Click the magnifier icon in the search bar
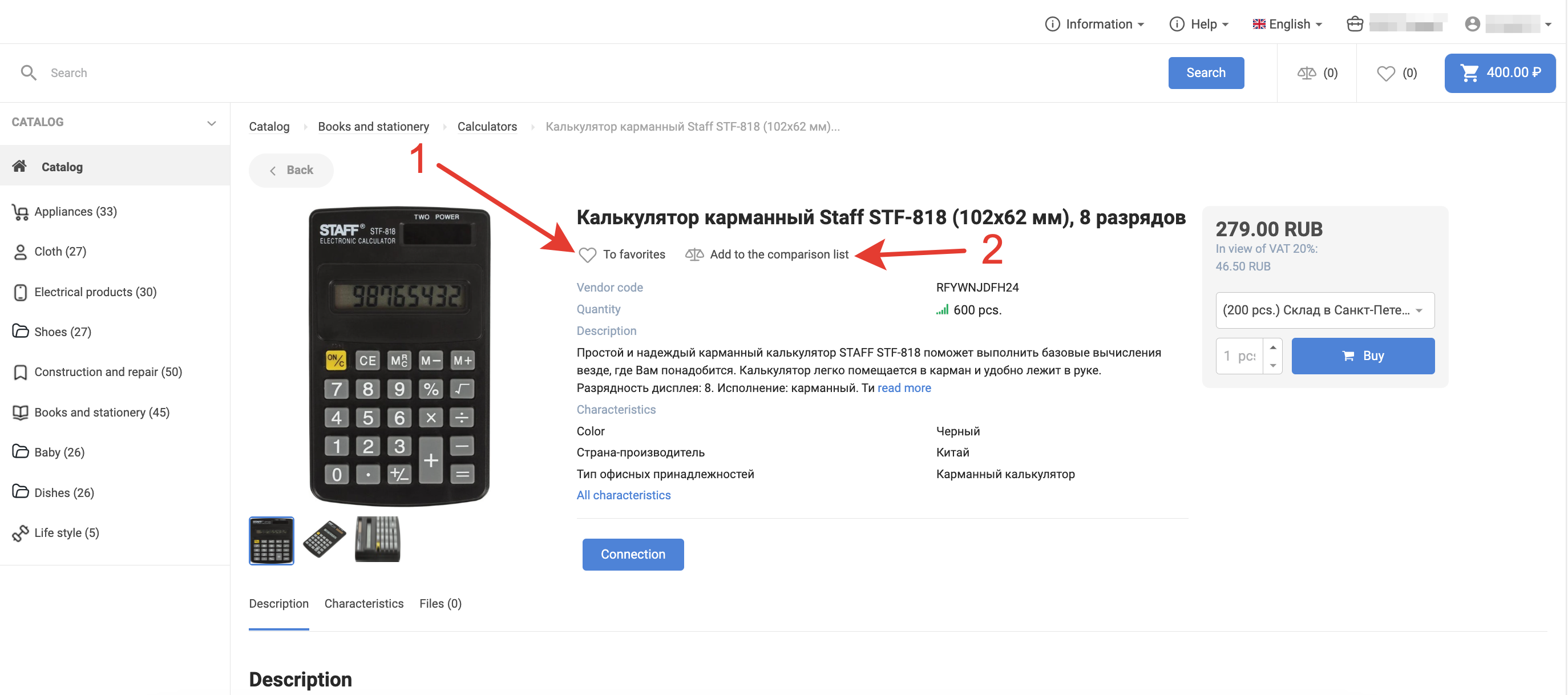 [29, 73]
